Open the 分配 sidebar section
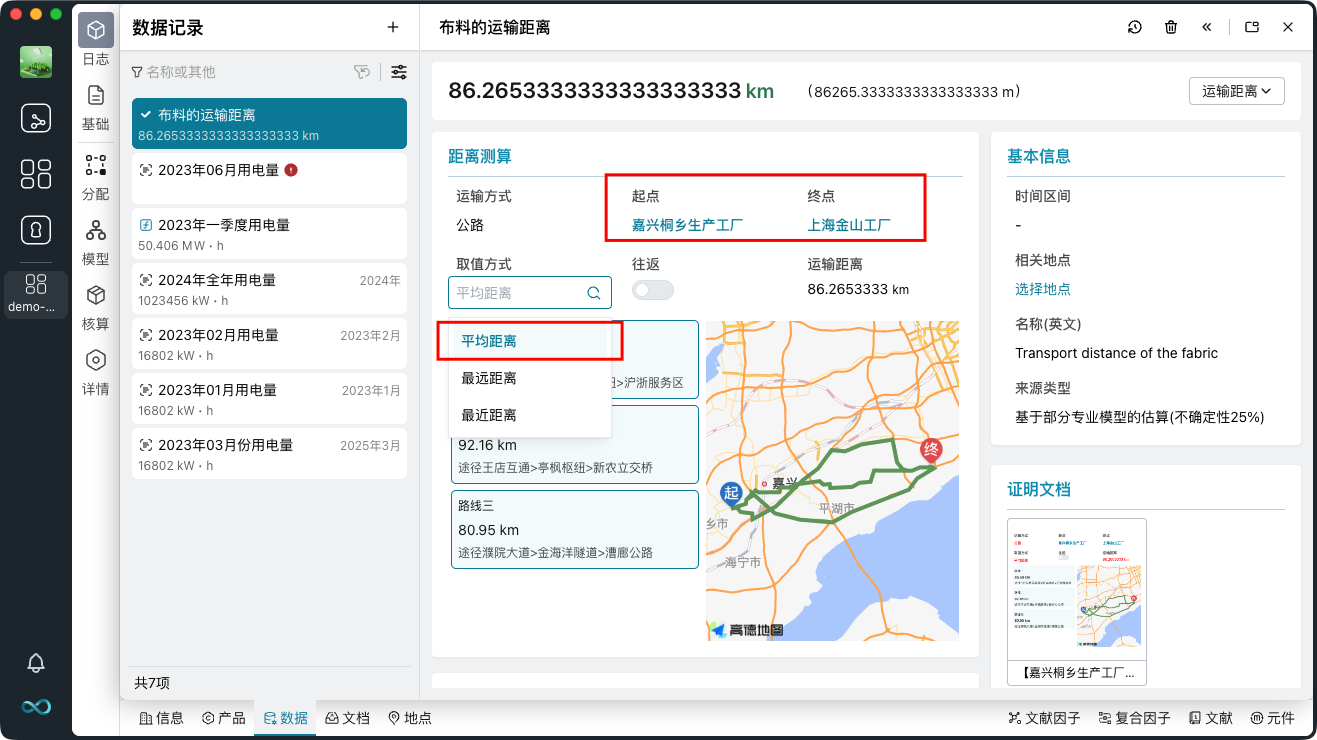Image resolution: width=1317 pixels, height=740 pixels. (x=96, y=176)
